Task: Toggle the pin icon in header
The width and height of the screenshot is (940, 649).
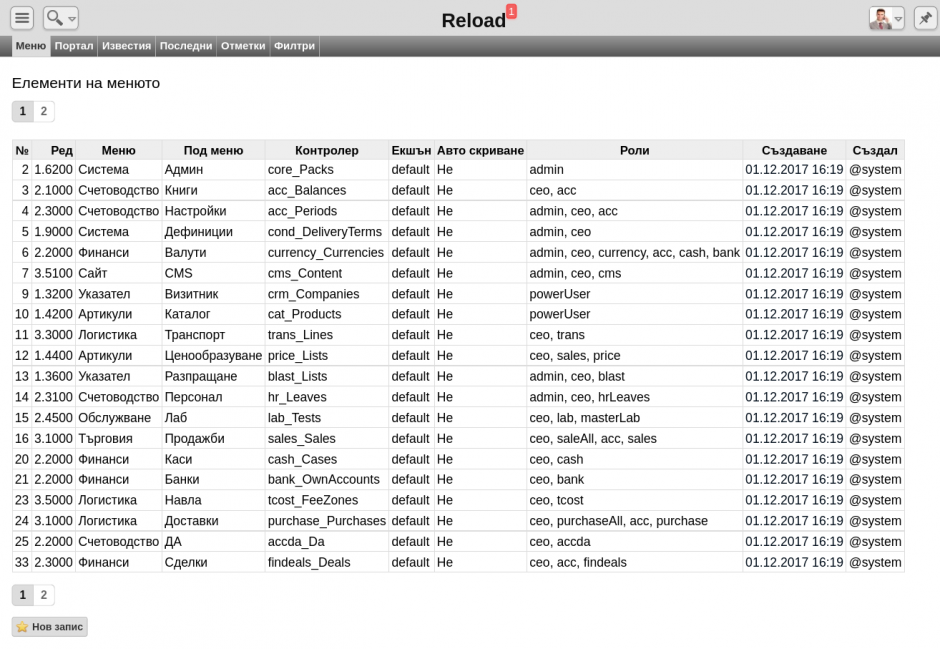Action: tap(925, 18)
